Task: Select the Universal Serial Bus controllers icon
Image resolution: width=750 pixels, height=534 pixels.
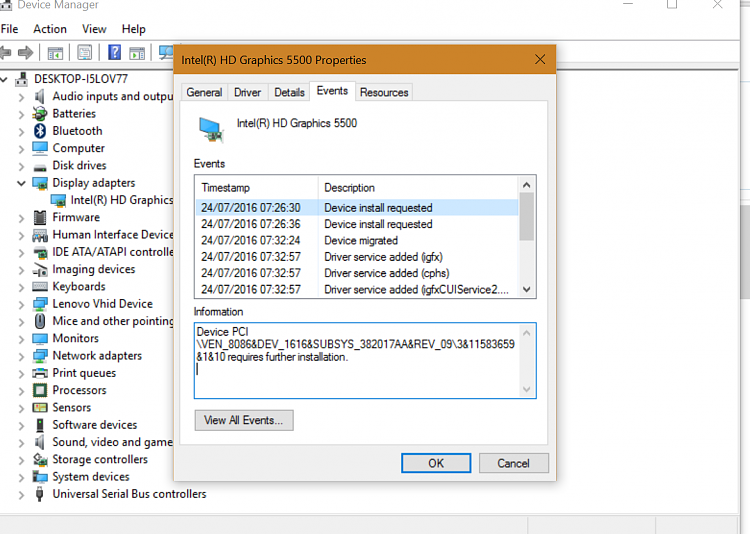Action: coord(40,494)
